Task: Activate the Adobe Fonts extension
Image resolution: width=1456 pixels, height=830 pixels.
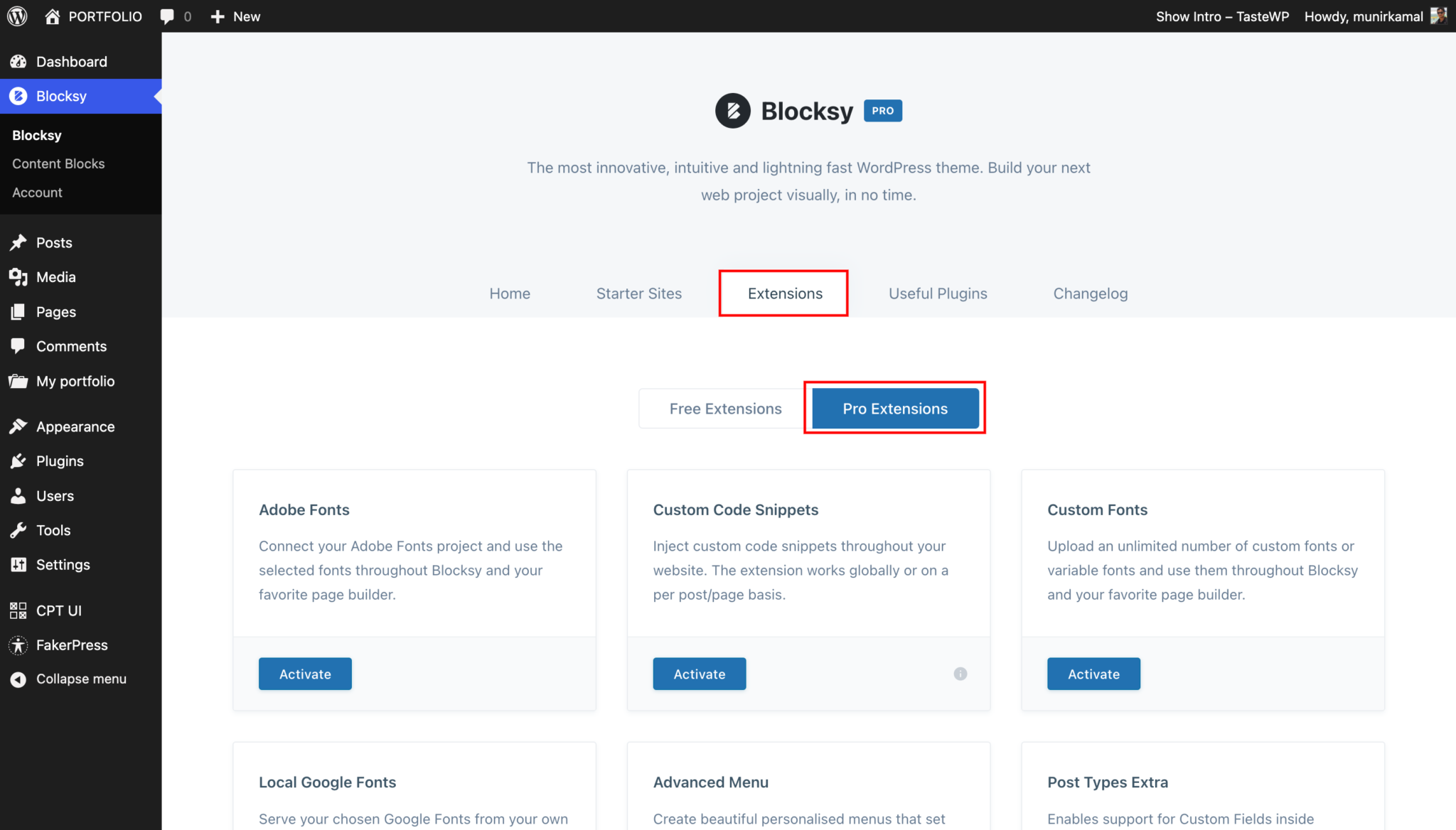Action: click(x=304, y=674)
